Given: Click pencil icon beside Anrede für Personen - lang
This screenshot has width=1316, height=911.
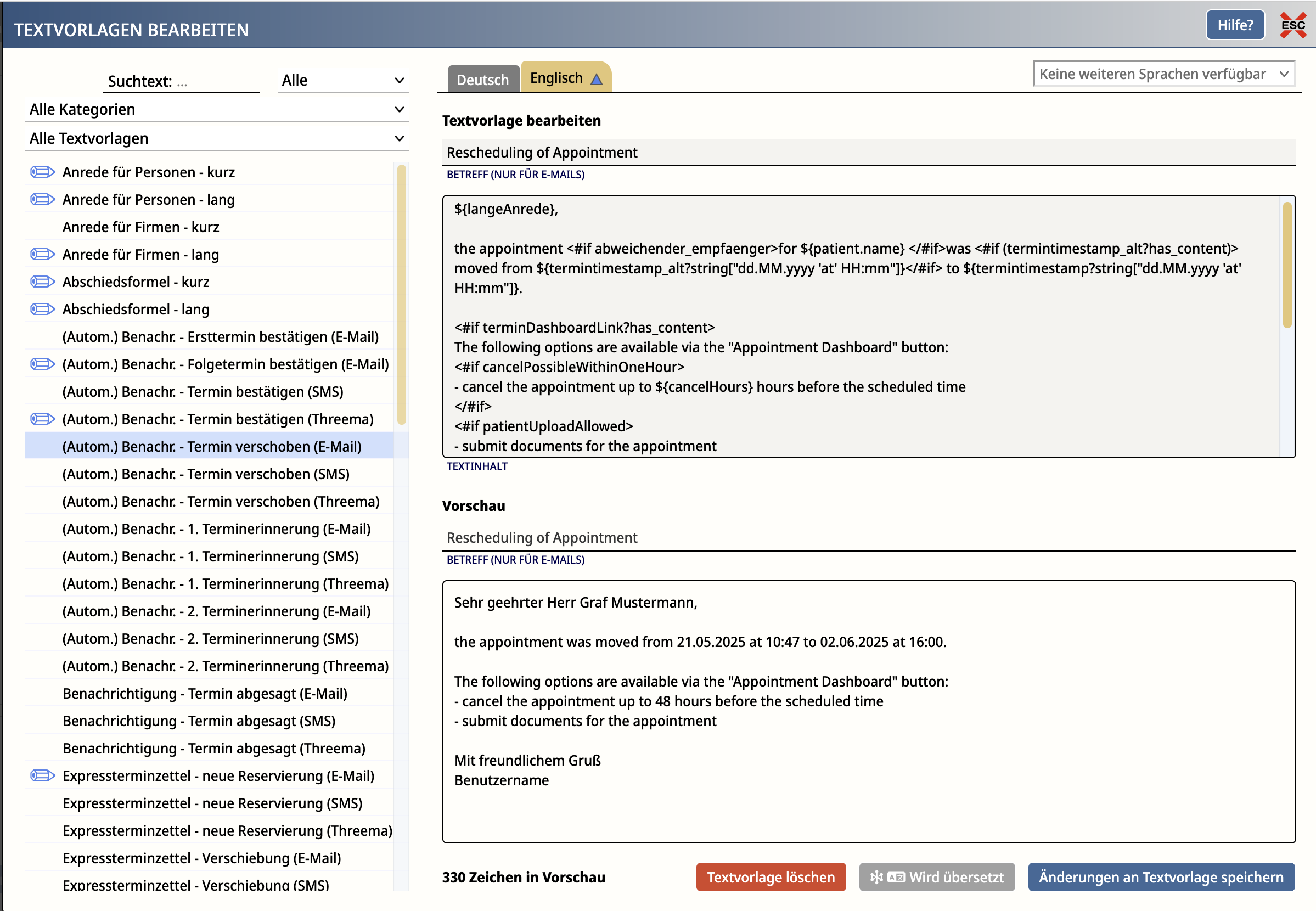Looking at the screenshot, I should [43, 199].
